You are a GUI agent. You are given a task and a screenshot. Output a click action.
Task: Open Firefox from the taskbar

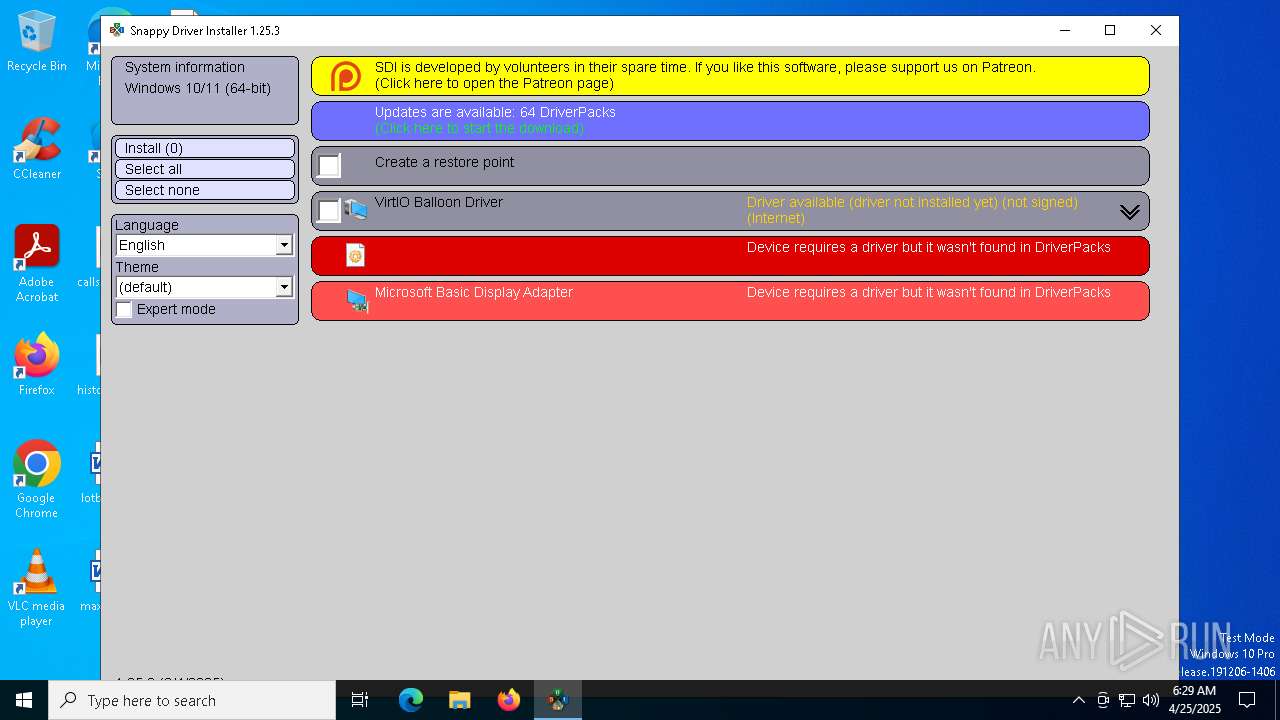point(509,700)
